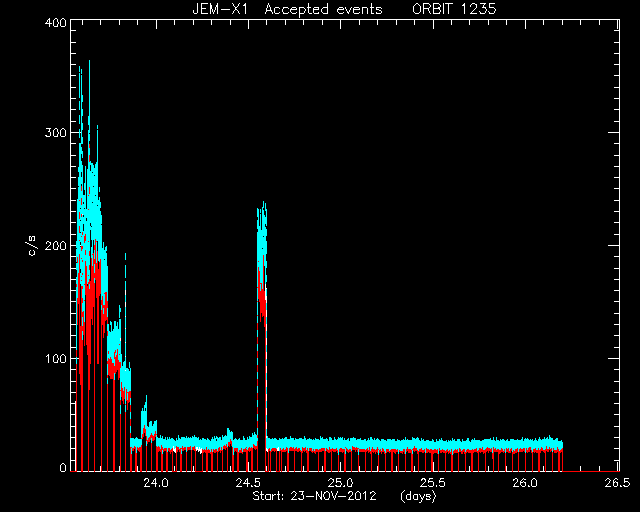Click the 26.0 x-axis tick label
The height and width of the screenshot is (512, 640).
(525, 483)
